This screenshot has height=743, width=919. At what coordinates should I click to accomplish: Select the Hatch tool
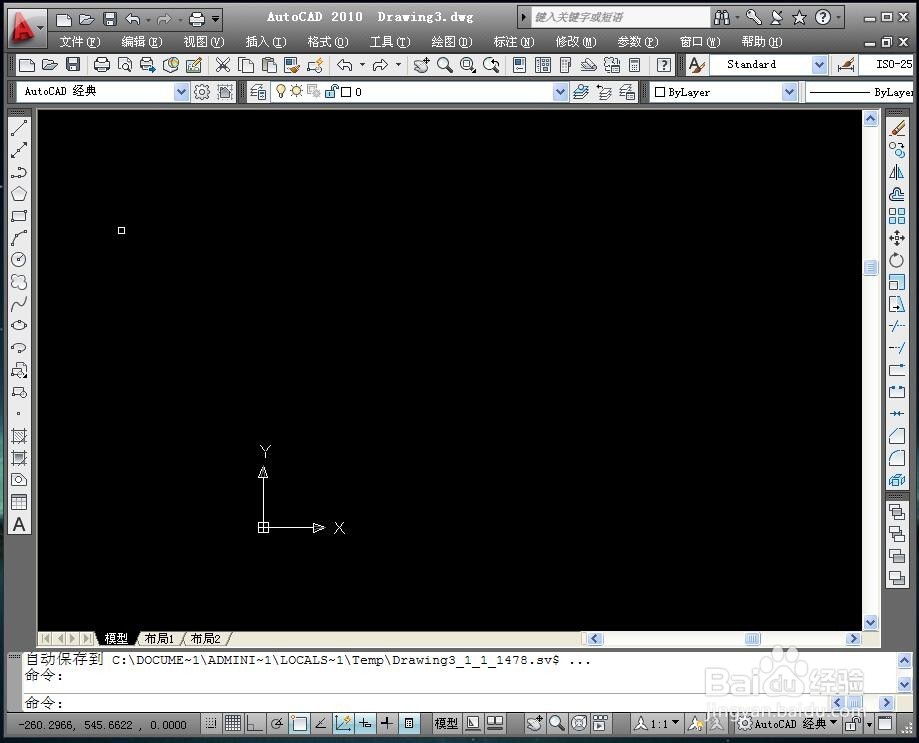click(x=19, y=436)
